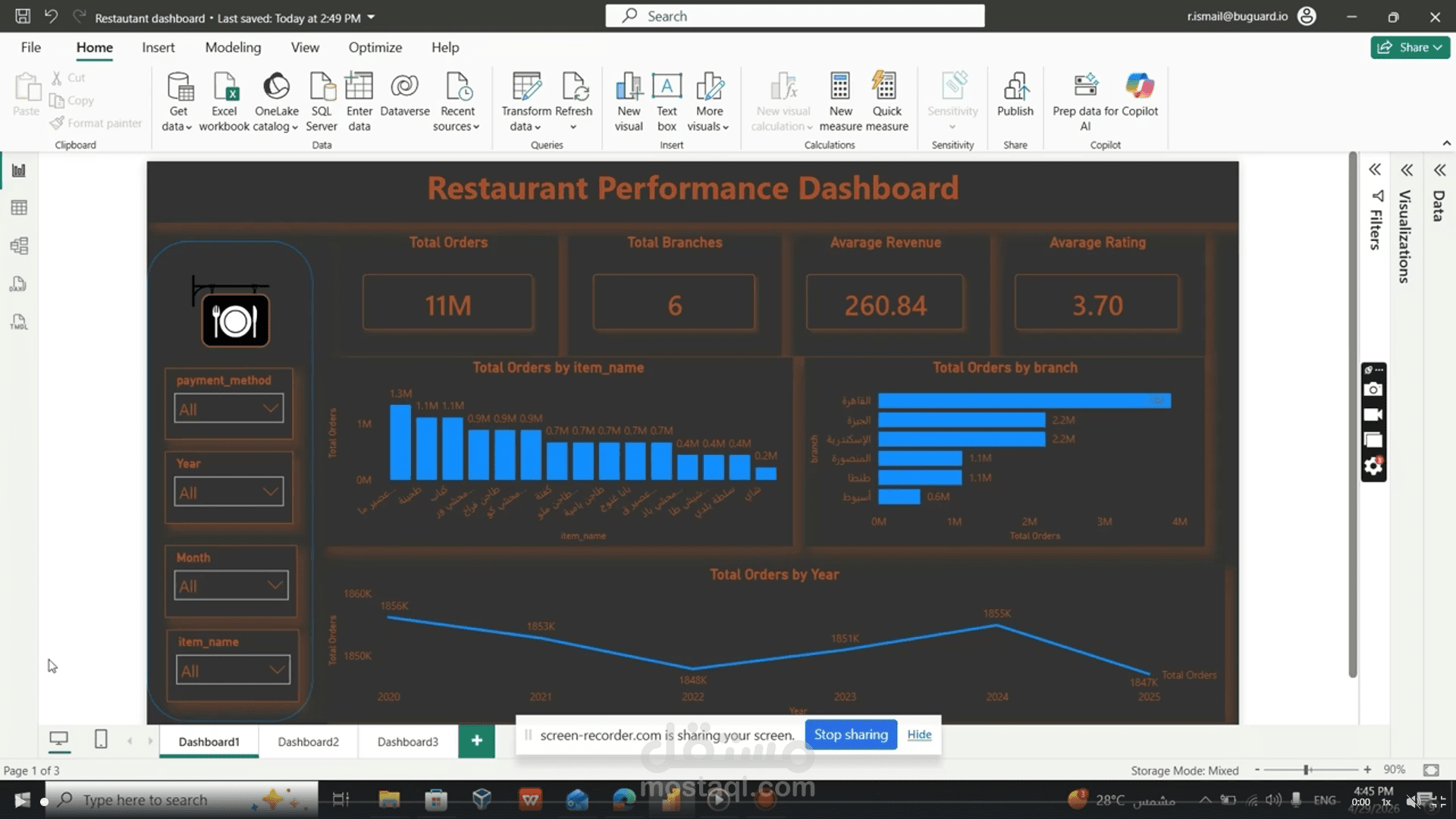The height and width of the screenshot is (819, 1456).
Task: Undo the last action
Action: 51,16
